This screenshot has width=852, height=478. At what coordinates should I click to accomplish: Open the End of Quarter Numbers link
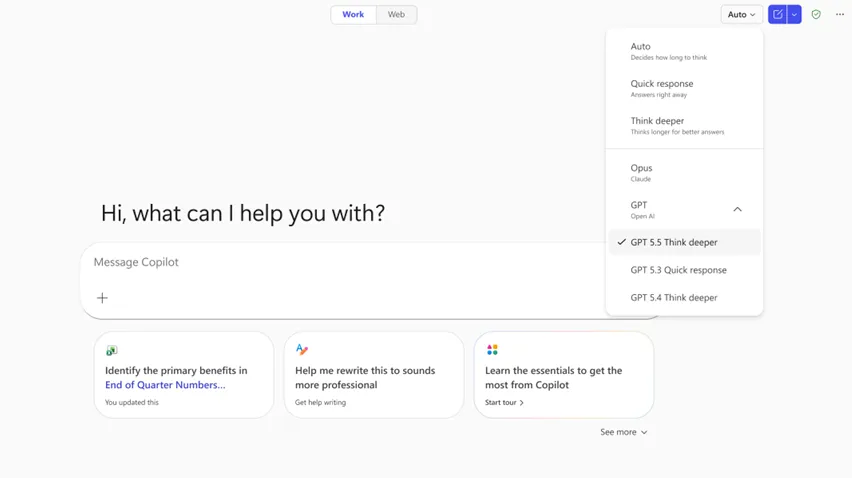click(165, 385)
